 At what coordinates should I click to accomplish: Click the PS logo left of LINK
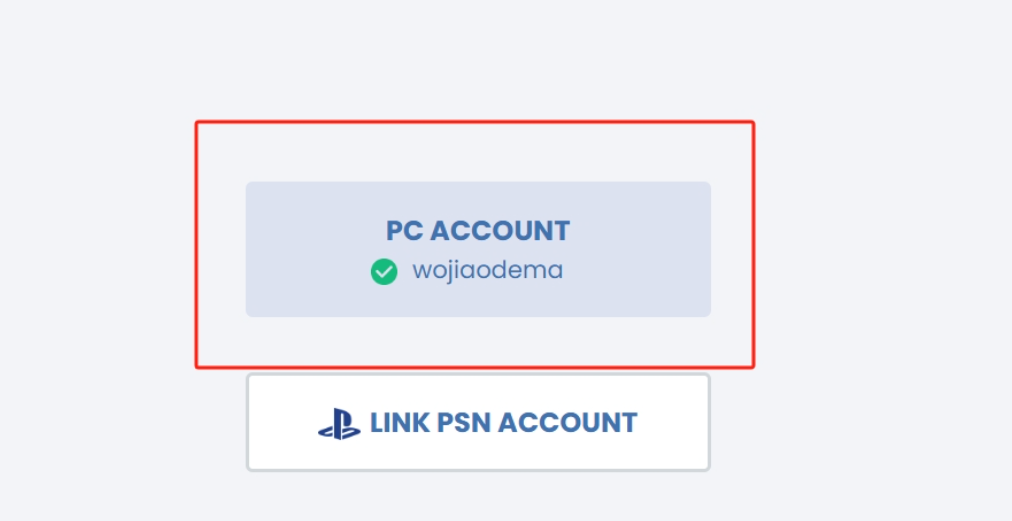click(339, 424)
